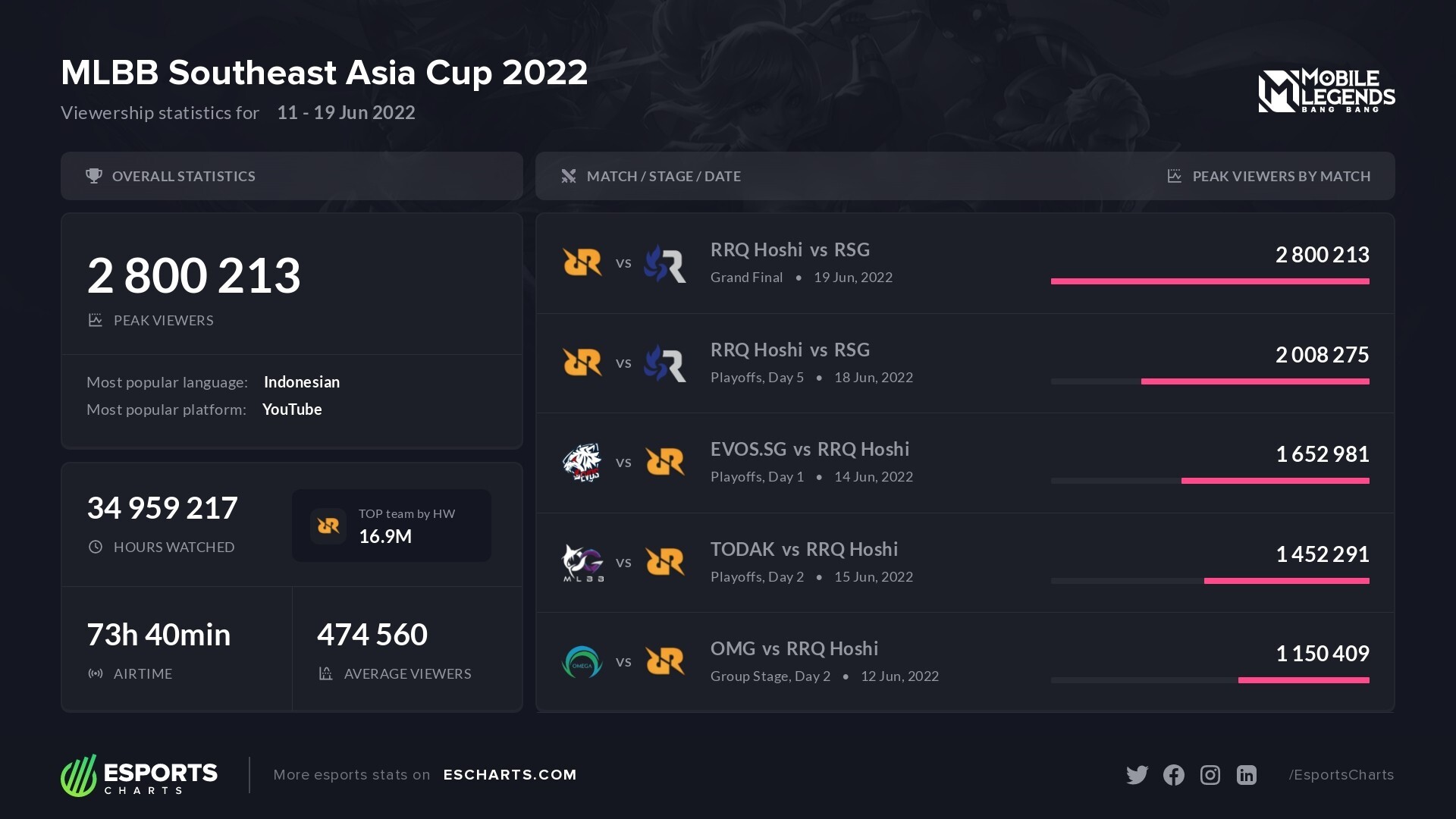Click the OMG team logo
The image size is (1456, 819).
pos(582,662)
